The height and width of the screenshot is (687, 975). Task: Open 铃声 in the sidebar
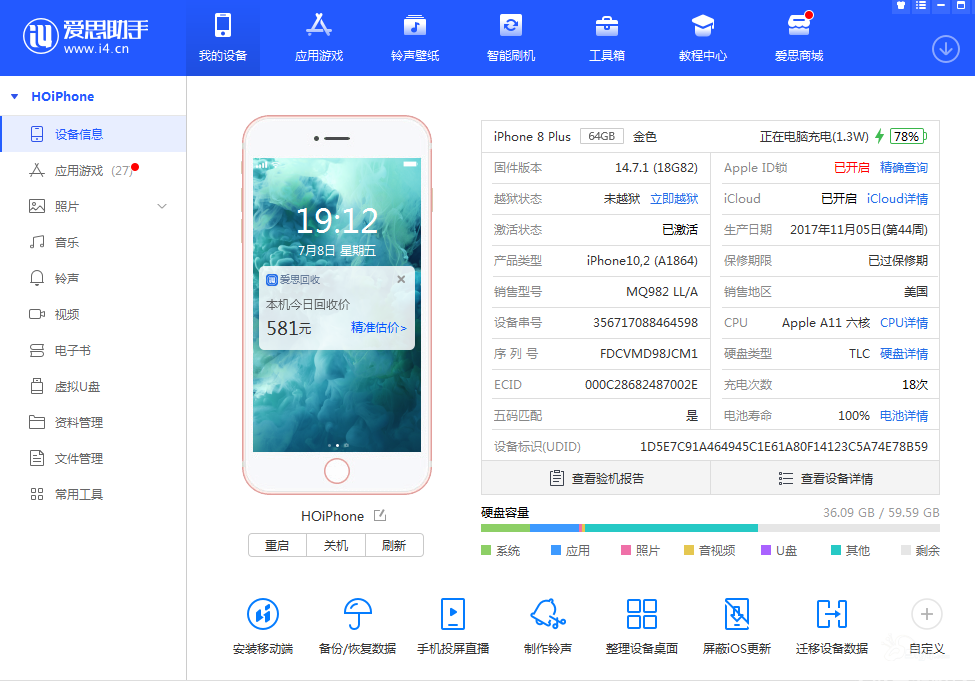(93, 278)
